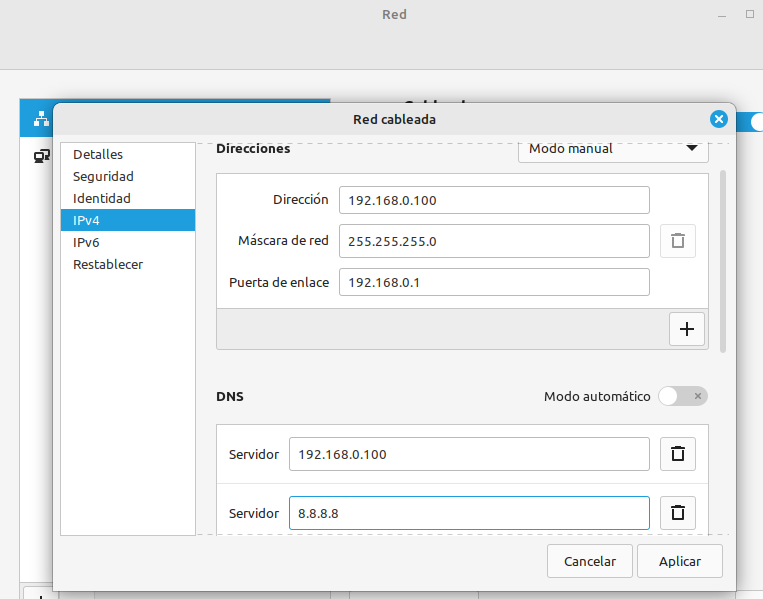Select IPv4 section
Viewport: 763px width, 599px height.
(x=128, y=220)
